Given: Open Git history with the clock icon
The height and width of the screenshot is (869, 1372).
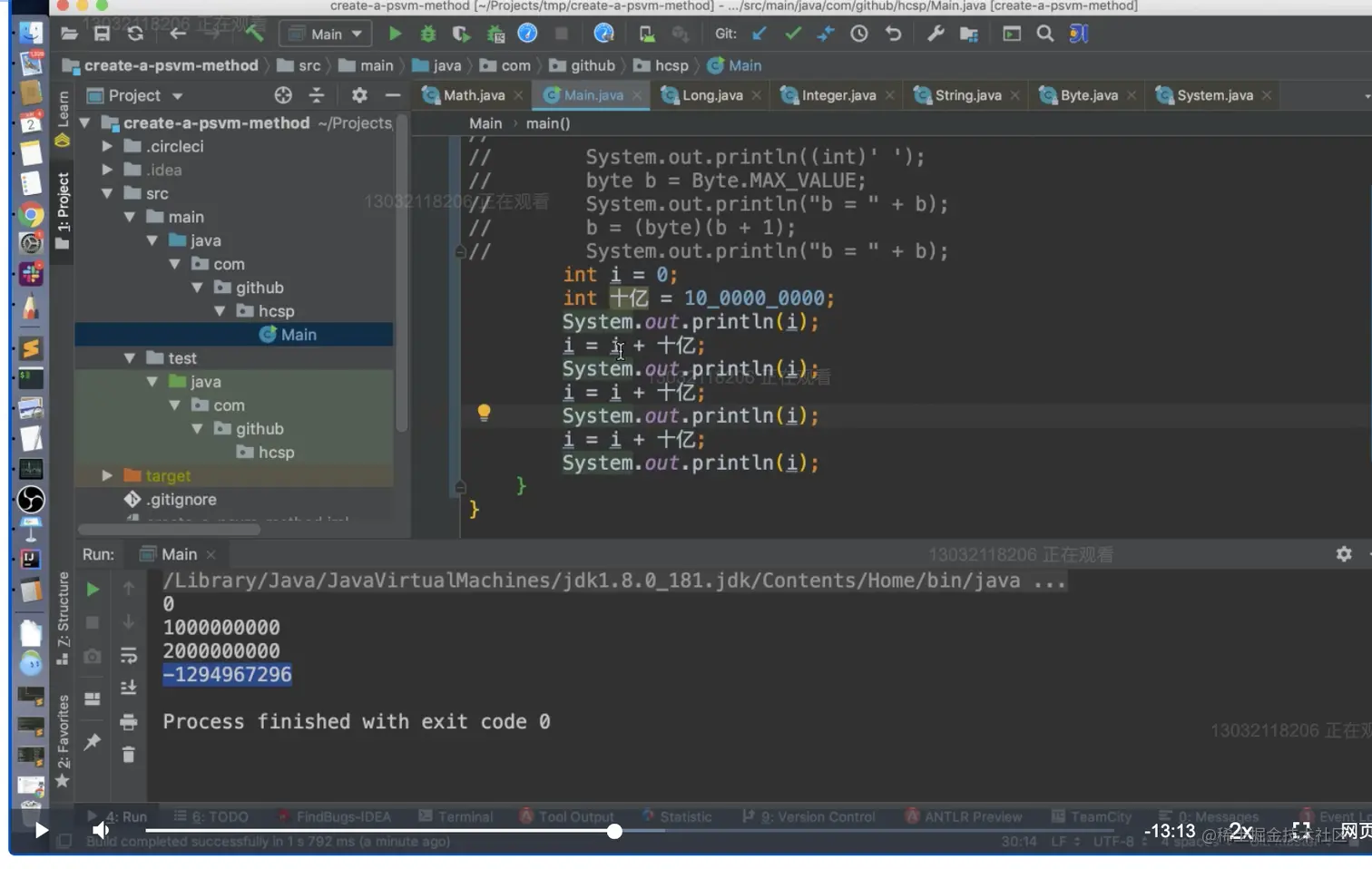Looking at the screenshot, I should click(x=858, y=34).
